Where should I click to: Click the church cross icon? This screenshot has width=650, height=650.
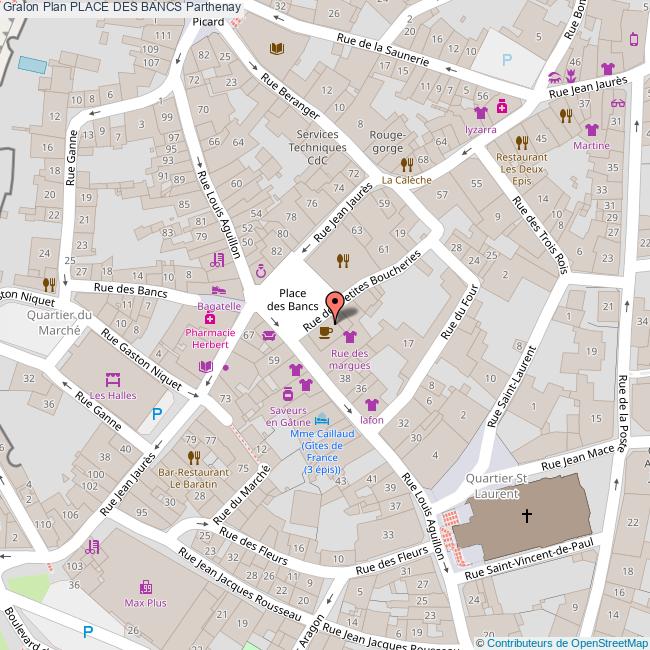tap(528, 516)
